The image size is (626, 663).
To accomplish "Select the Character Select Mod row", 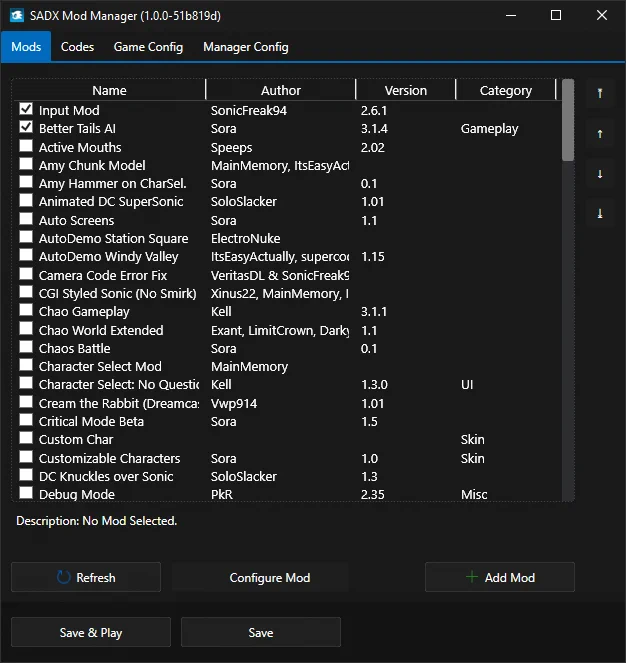I will pyautogui.click(x=288, y=367).
